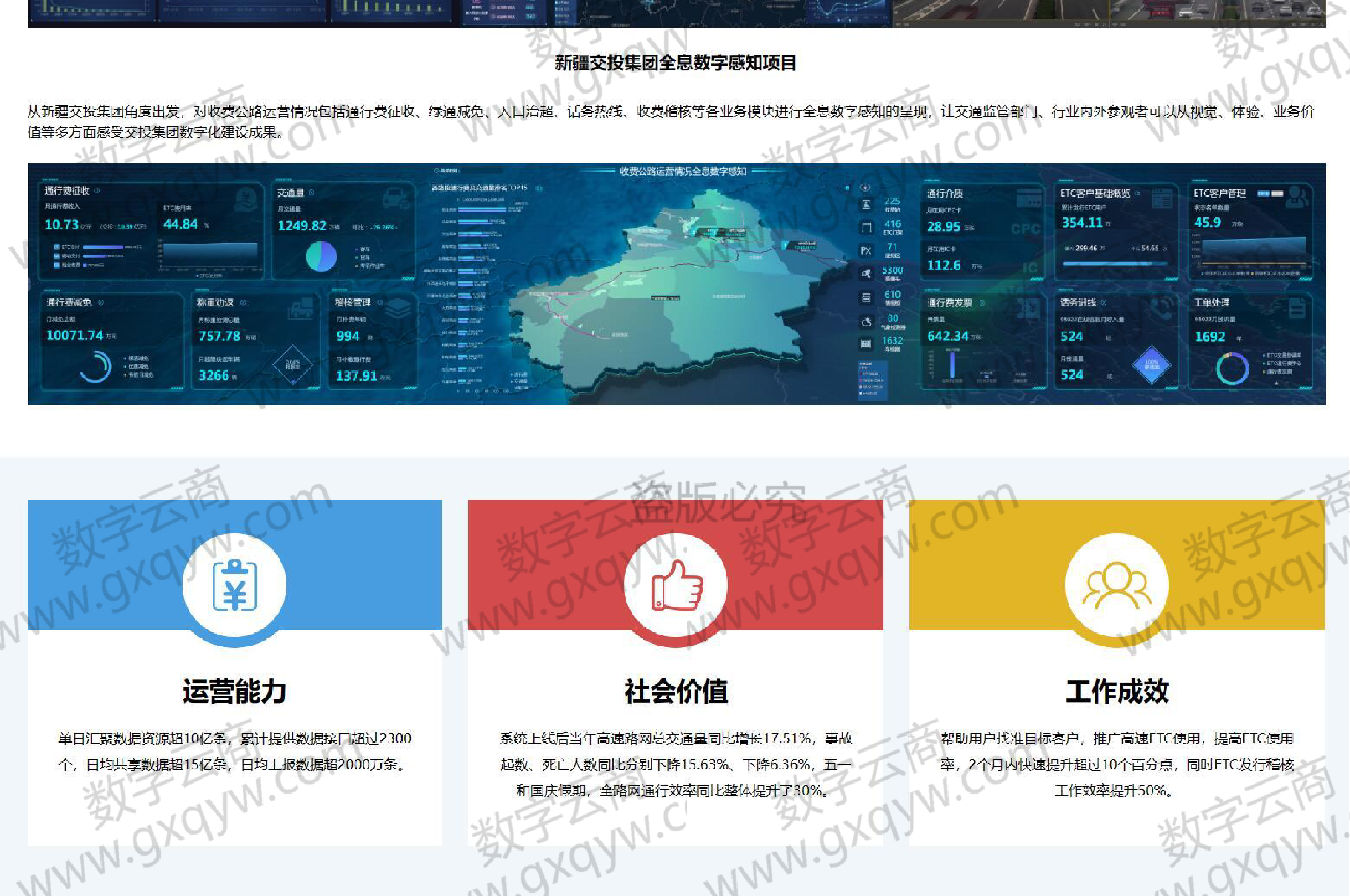Viewport: 1350px width, 896px height.
Task: Click the table icon in ETC客户基础概览 panel
Action: 1162,198
